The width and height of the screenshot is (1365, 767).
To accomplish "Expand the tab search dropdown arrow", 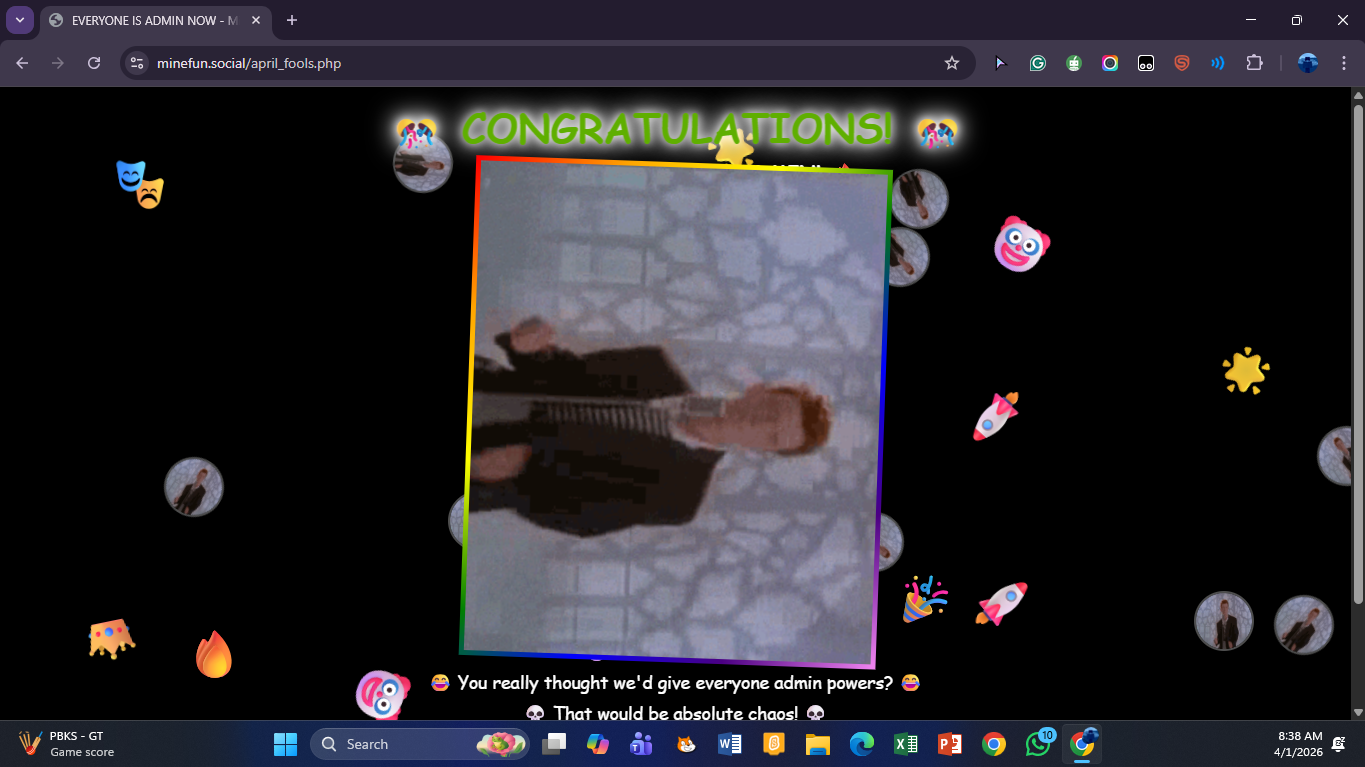I will click(20, 20).
